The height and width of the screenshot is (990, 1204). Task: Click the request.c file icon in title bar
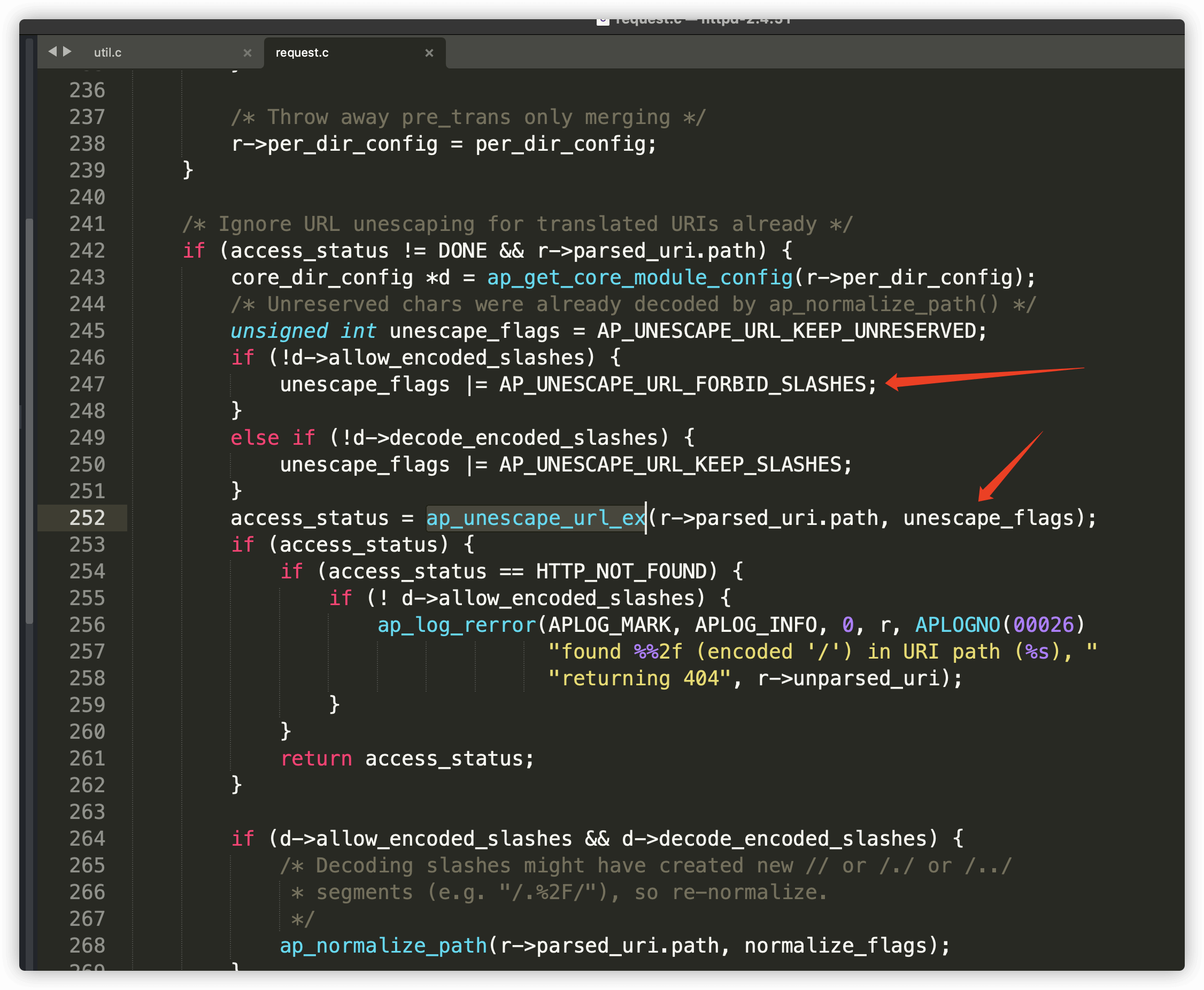[x=603, y=22]
